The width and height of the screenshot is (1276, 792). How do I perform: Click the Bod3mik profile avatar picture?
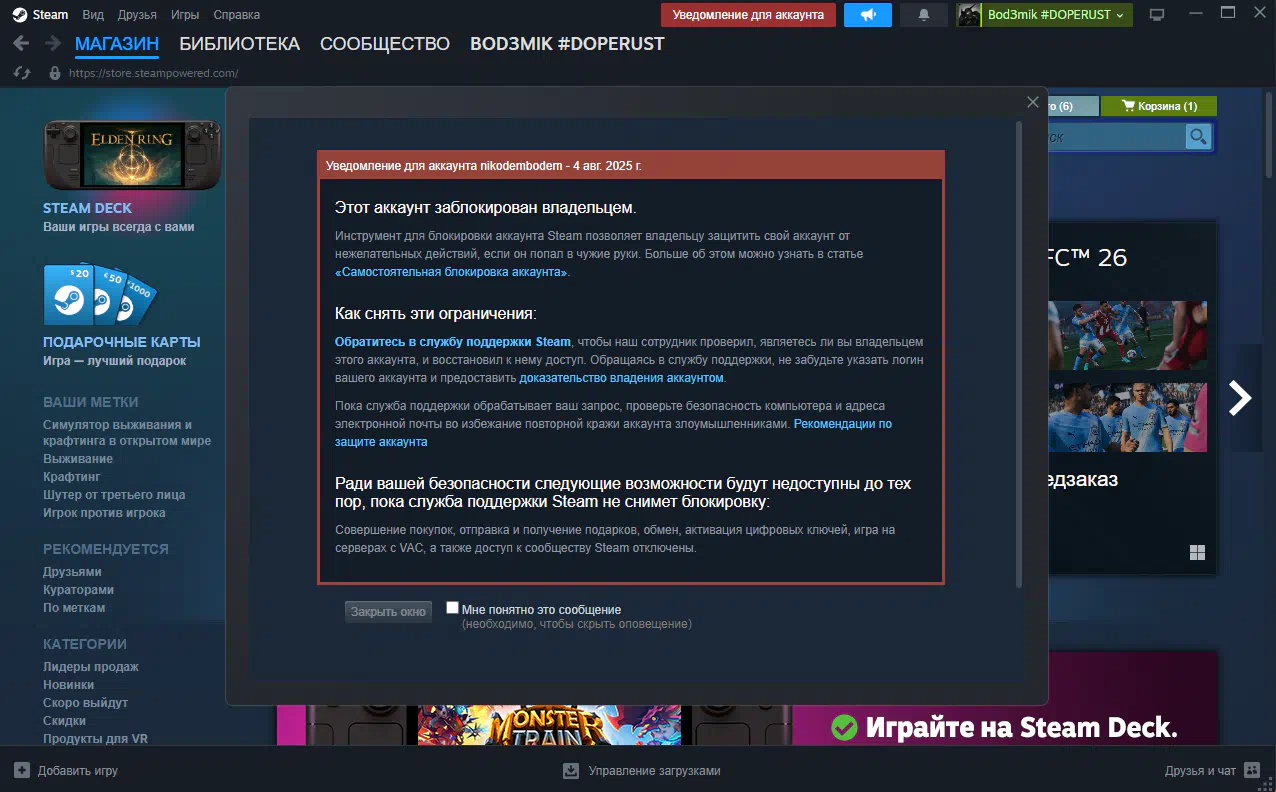pyautogui.click(x=969, y=15)
